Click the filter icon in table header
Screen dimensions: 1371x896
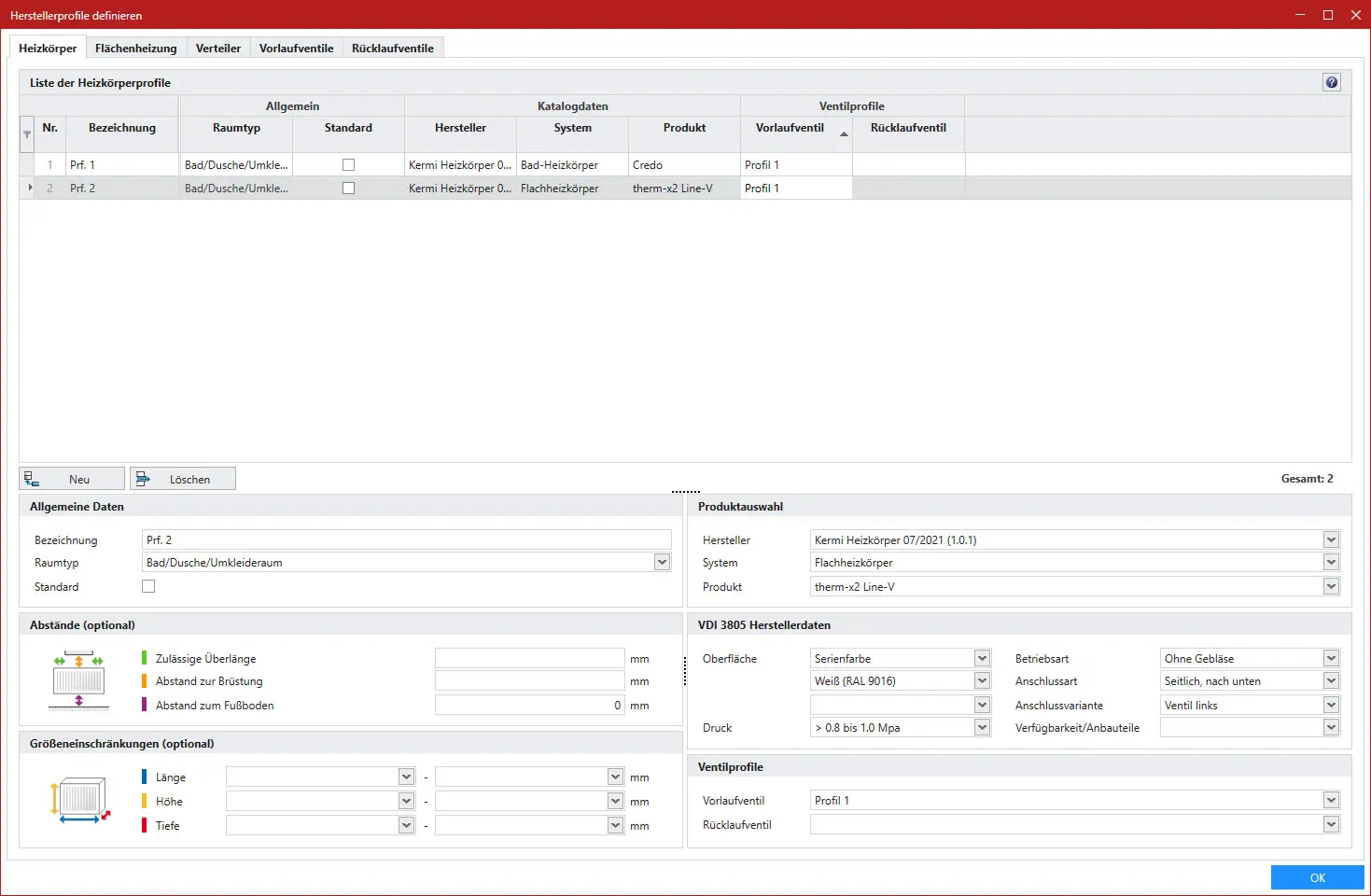click(27, 134)
